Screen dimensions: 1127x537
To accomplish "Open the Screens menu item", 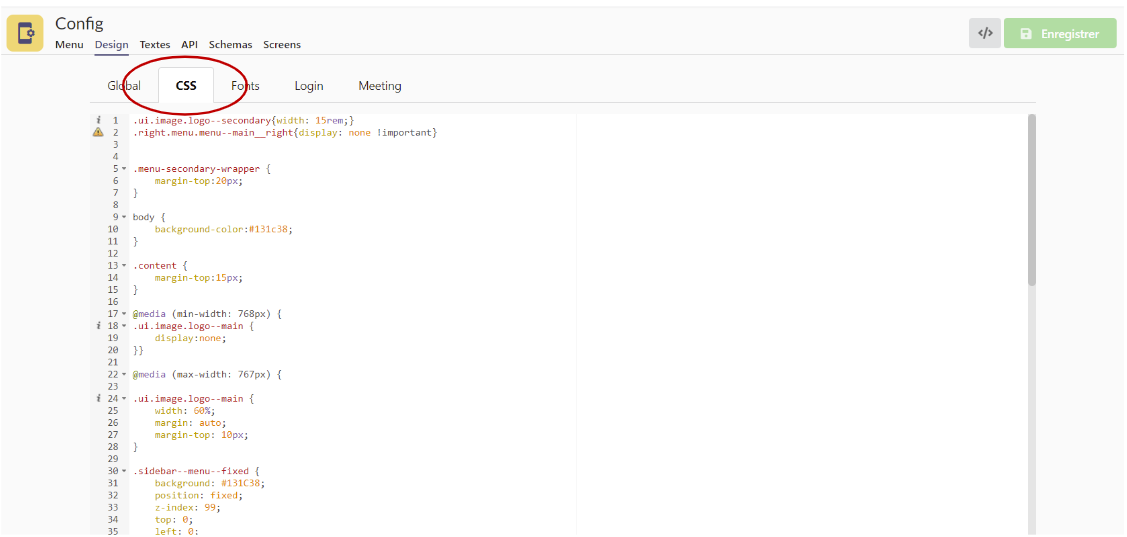I will click(282, 45).
